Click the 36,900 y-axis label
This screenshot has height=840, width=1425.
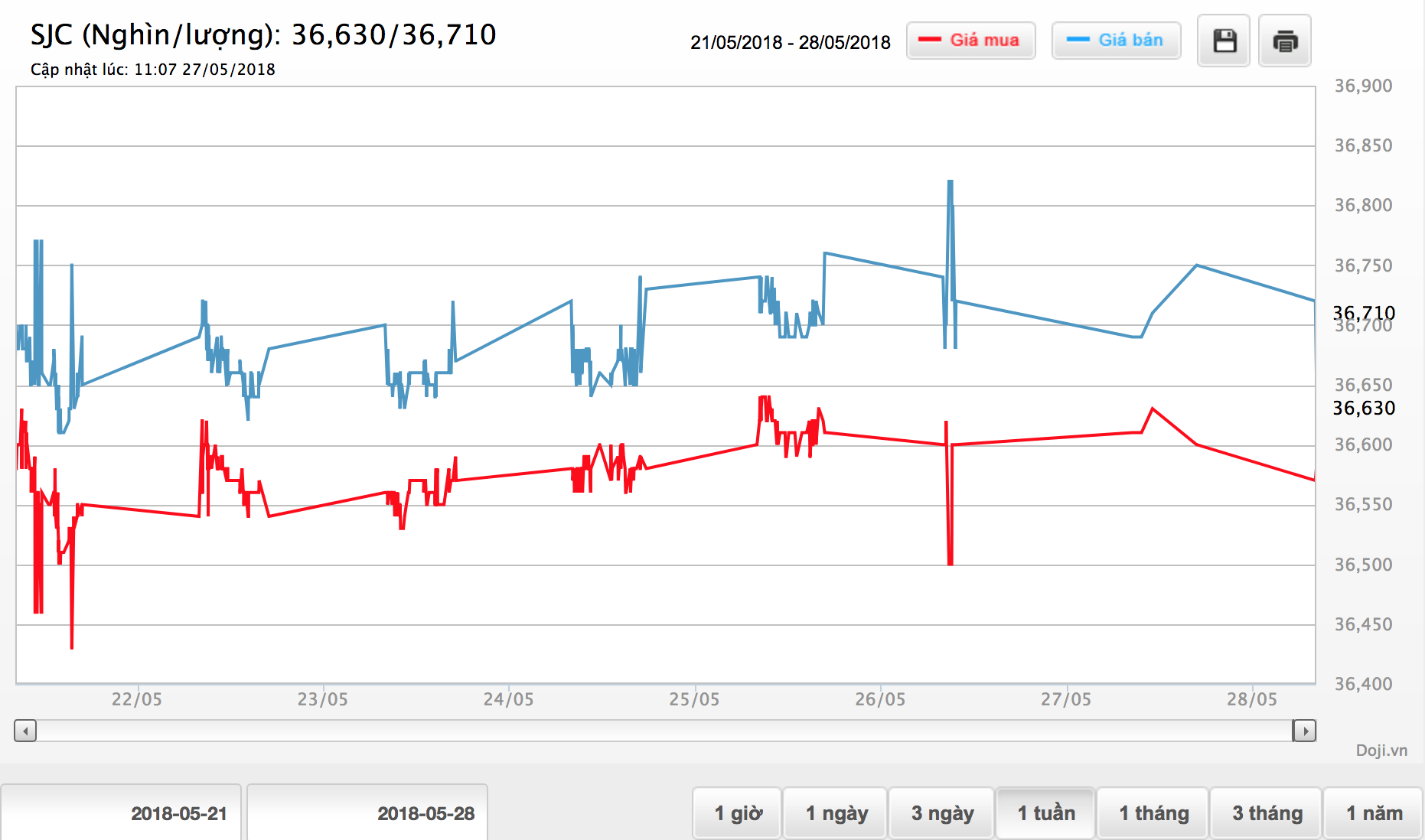(x=1364, y=86)
